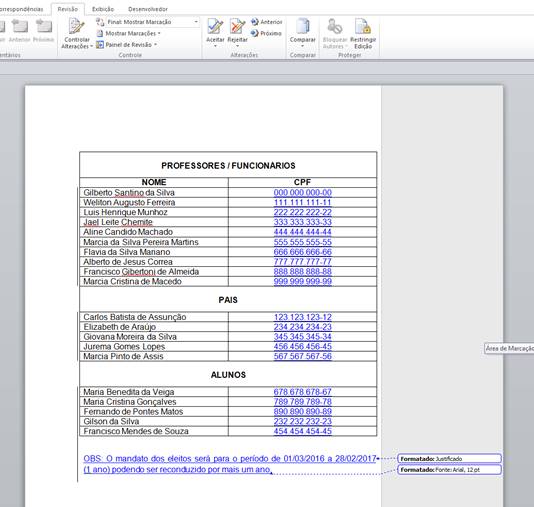Click the CPF column header
This screenshot has height=507, width=534.
pos(302,182)
